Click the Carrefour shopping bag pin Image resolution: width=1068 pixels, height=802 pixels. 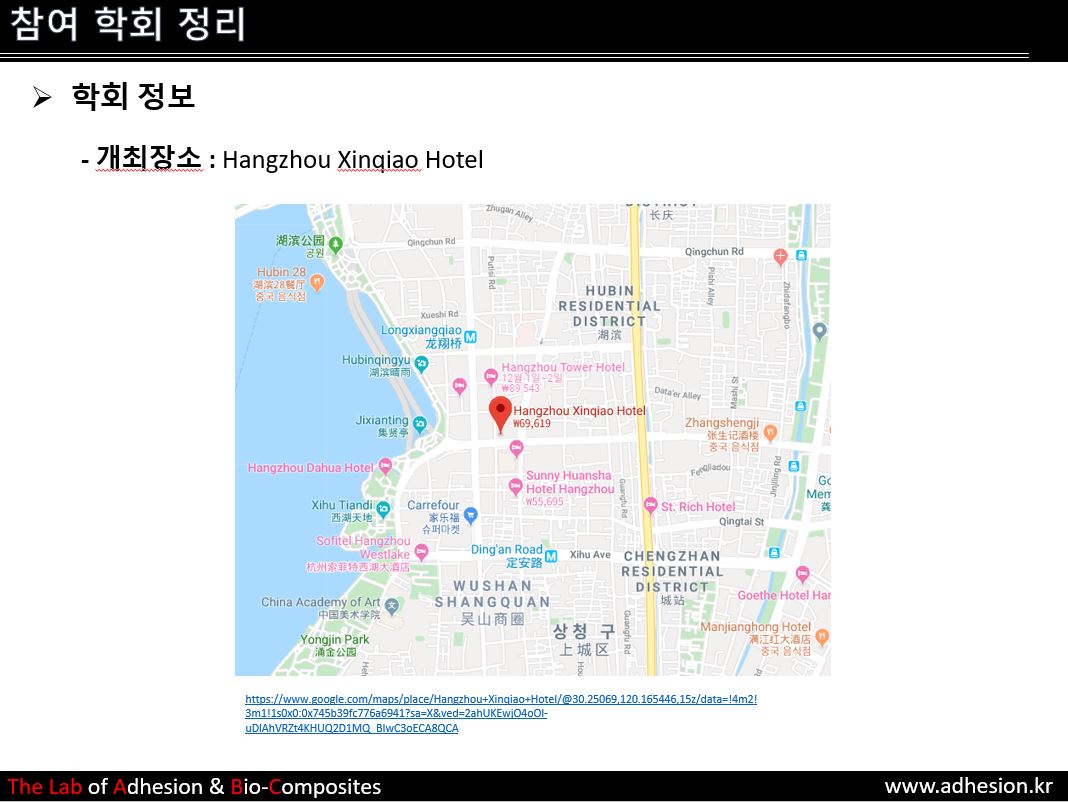pyautogui.click(x=470, y=516)
